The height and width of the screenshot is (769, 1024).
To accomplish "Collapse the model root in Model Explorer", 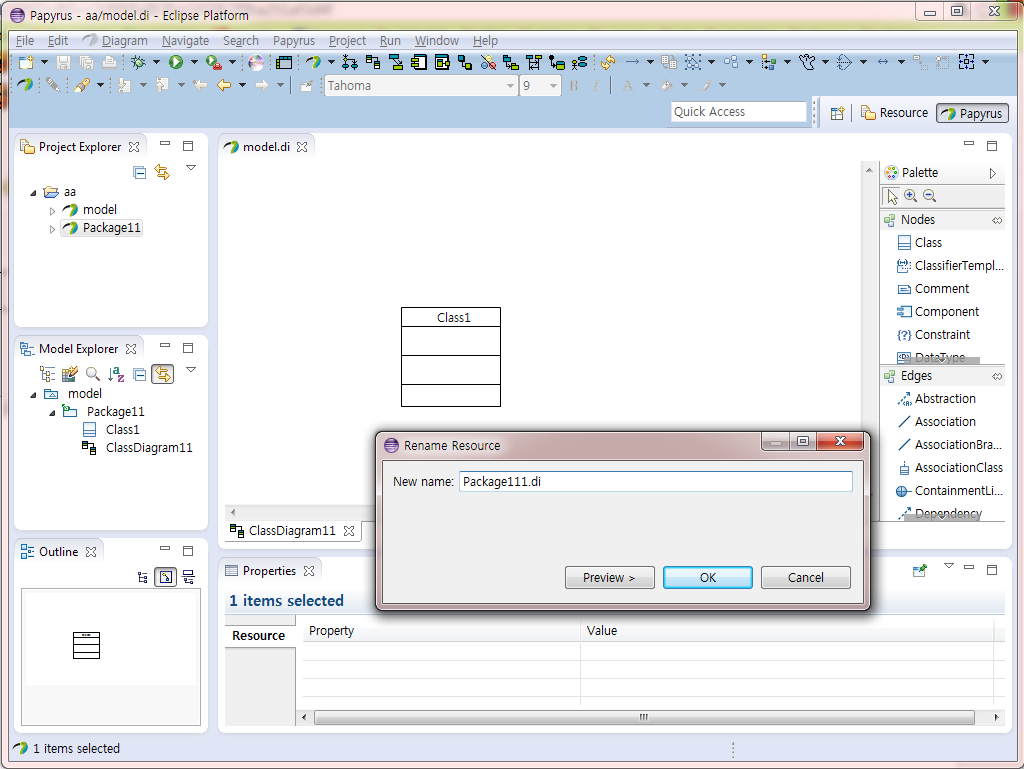I will pos(33,394).
